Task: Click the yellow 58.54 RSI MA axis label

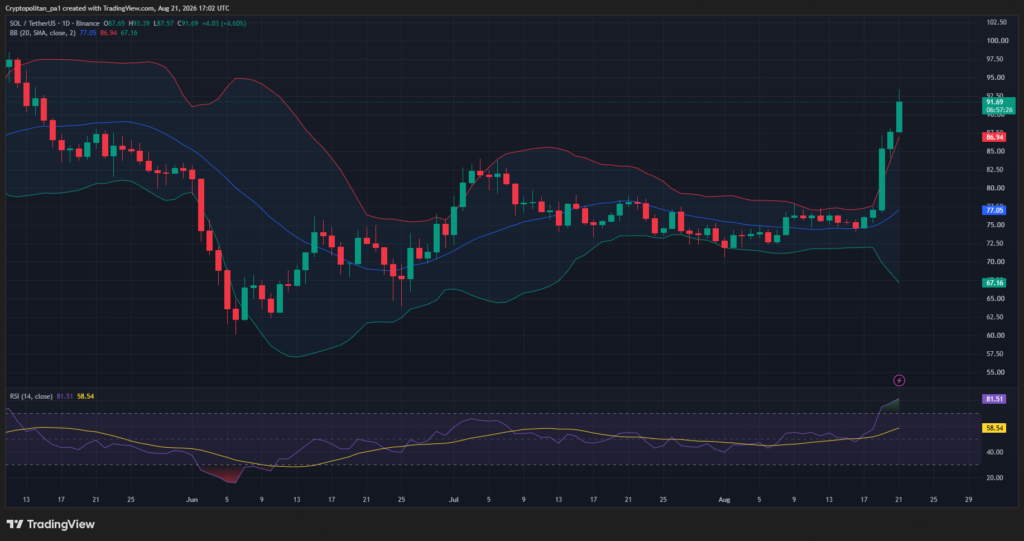Action: click(994, 428)
